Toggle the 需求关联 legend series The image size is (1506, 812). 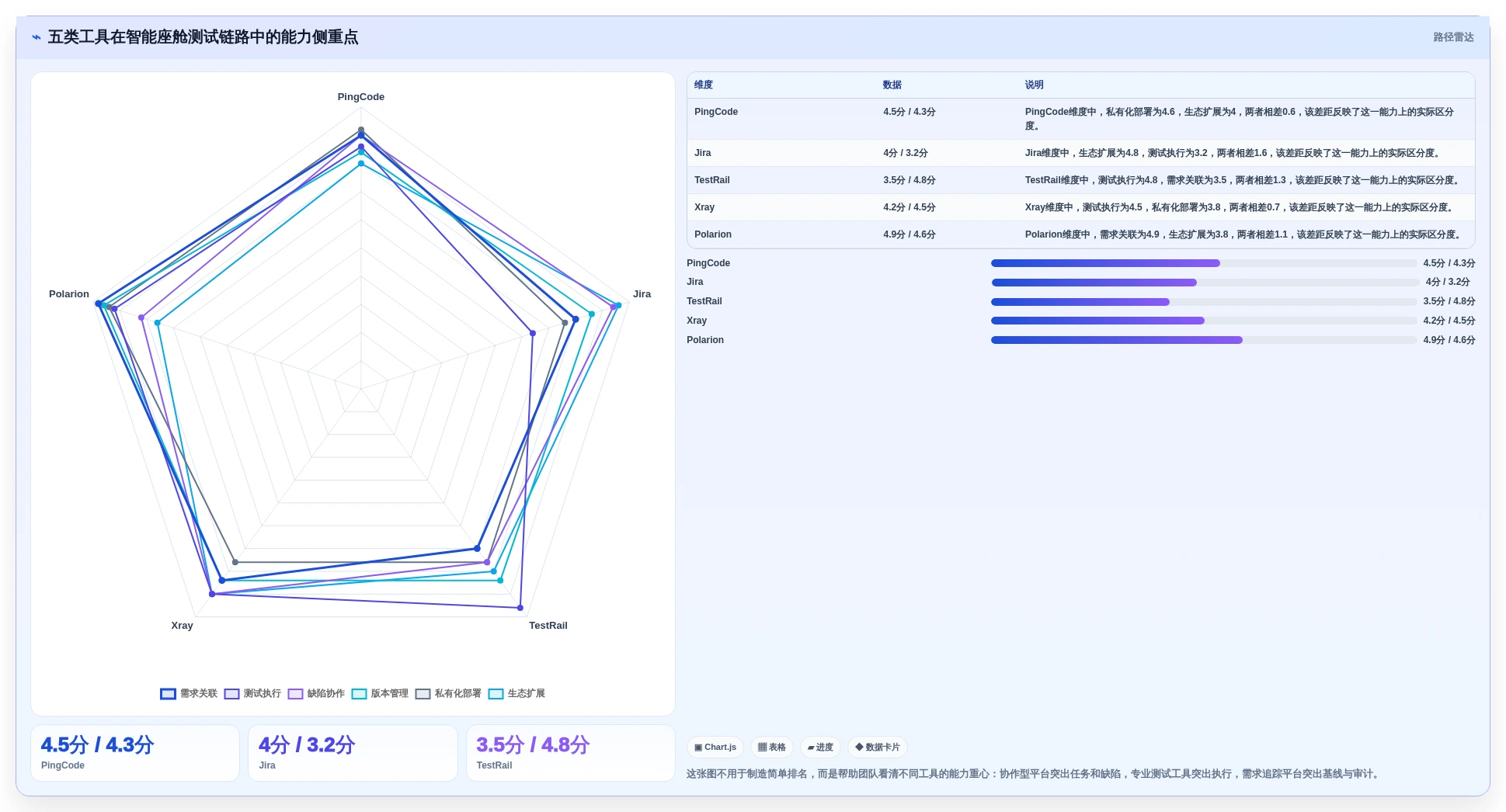[x=189, y=694]
